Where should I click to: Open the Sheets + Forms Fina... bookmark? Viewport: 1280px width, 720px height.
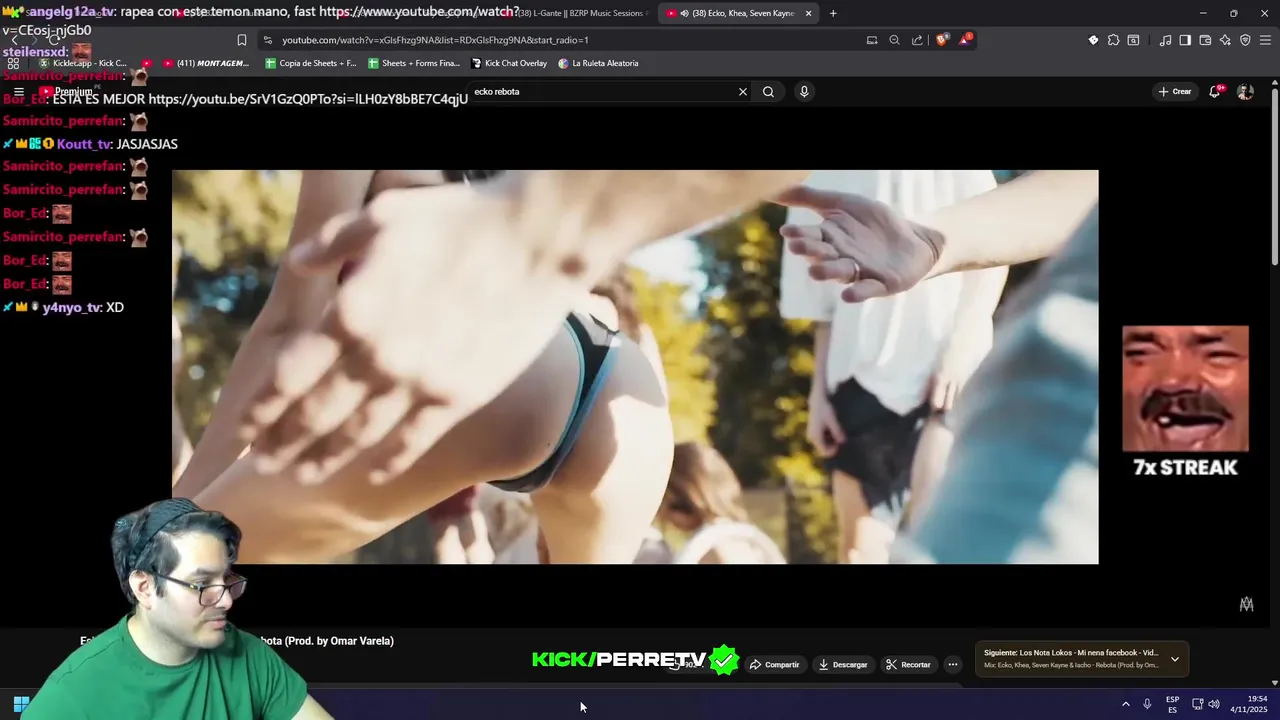pos(414,63)
